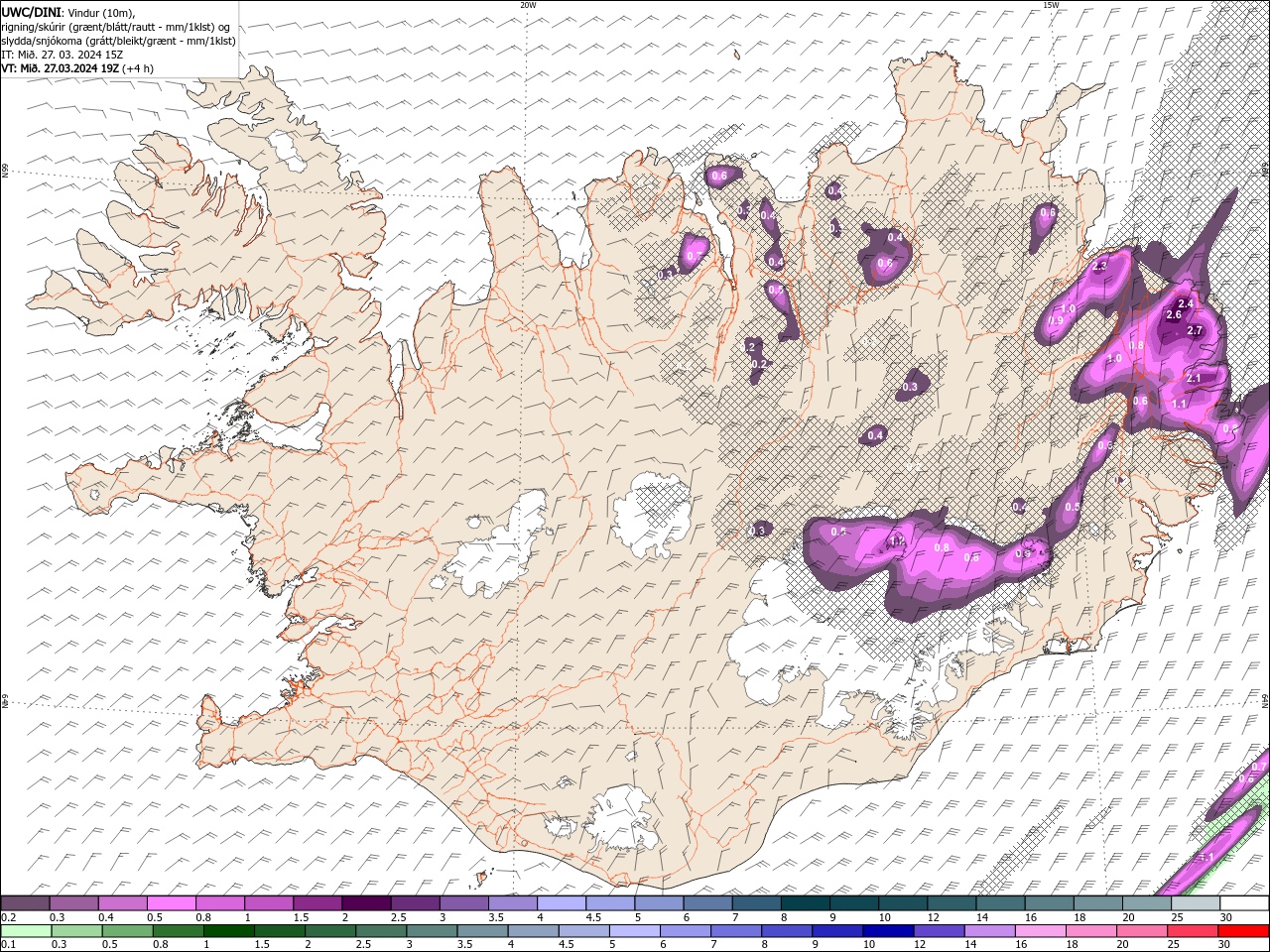Image resolution: width=1270 pixels, height=952 pixels.
Task: Click the 15W longitude label
Action: click(1051, 5)
